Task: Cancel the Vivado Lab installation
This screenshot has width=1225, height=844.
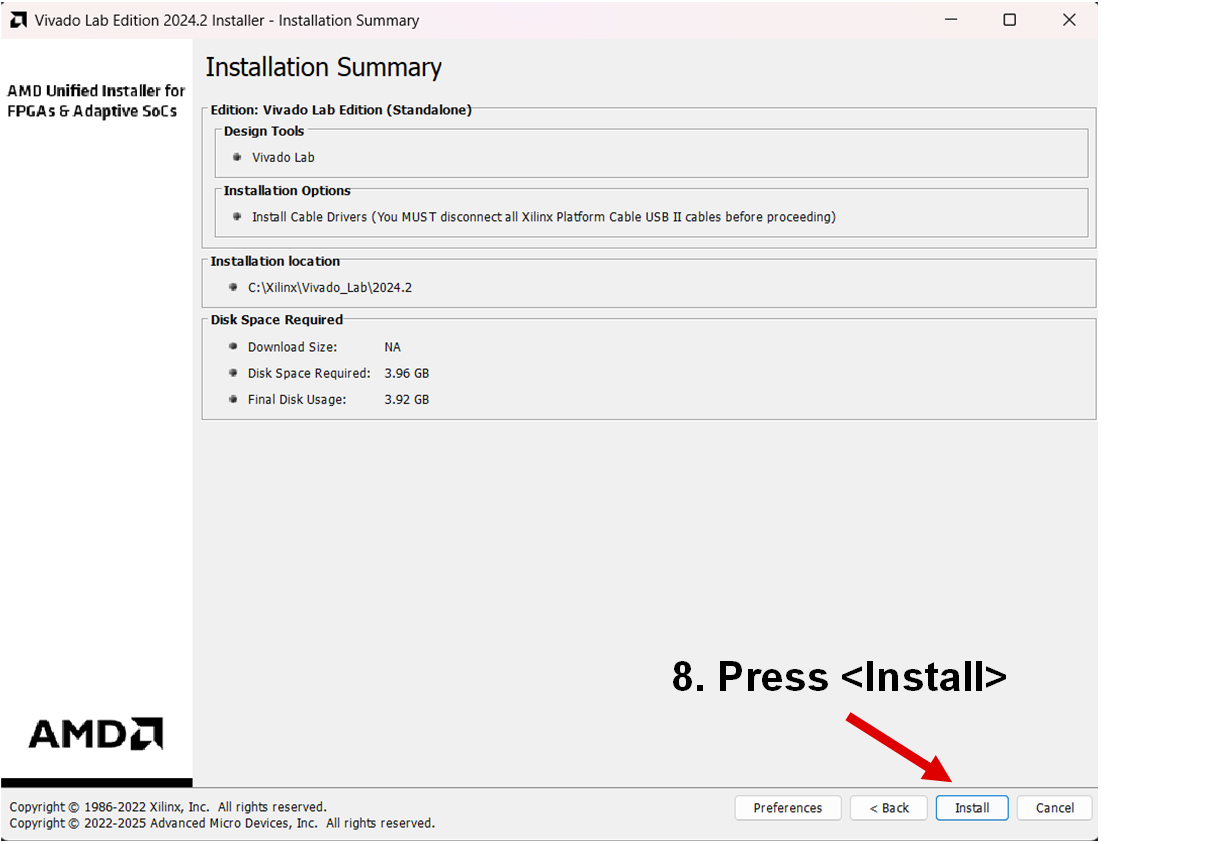Action: [x=1054, y=808]
